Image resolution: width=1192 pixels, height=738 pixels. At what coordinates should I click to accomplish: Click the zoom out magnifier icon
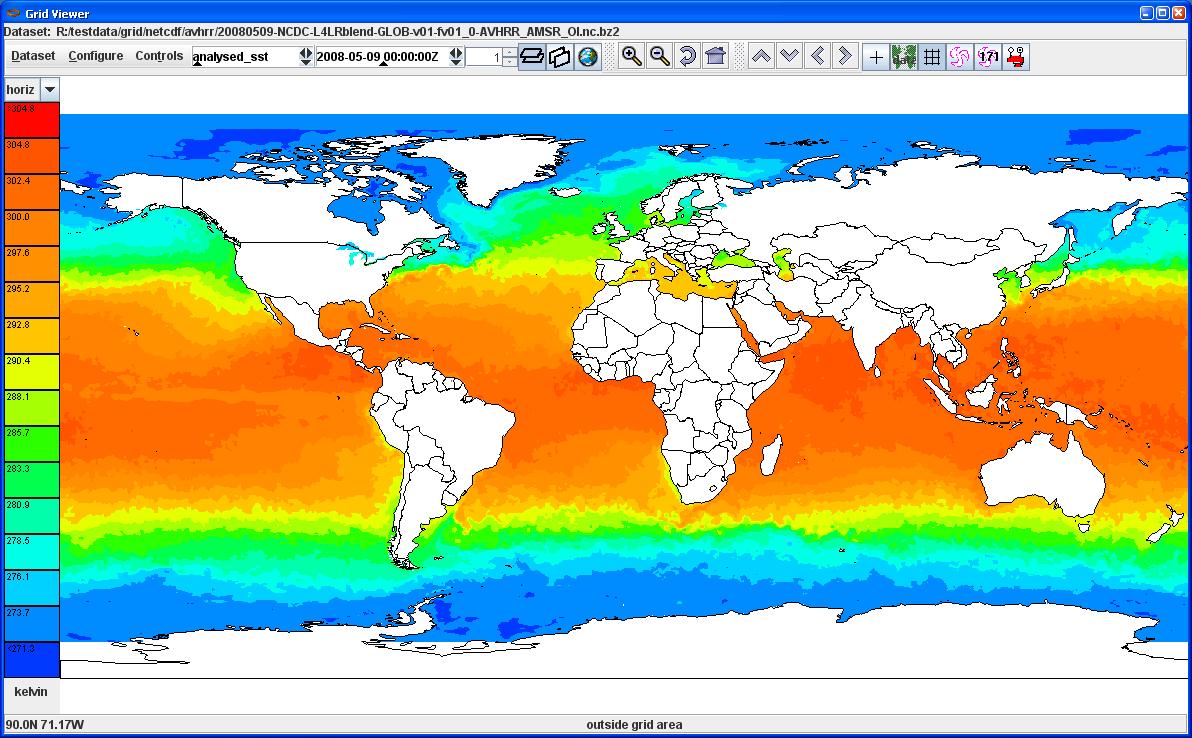[x=659, y=56]
